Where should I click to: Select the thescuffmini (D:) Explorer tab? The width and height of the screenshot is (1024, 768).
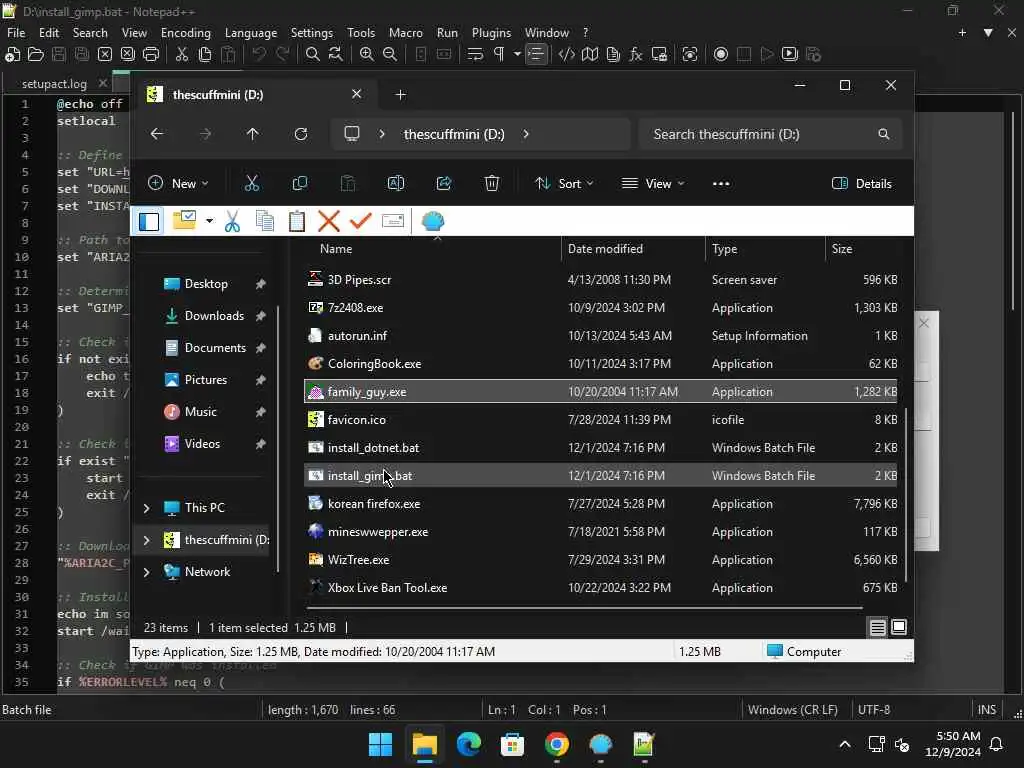click(255, 95)
